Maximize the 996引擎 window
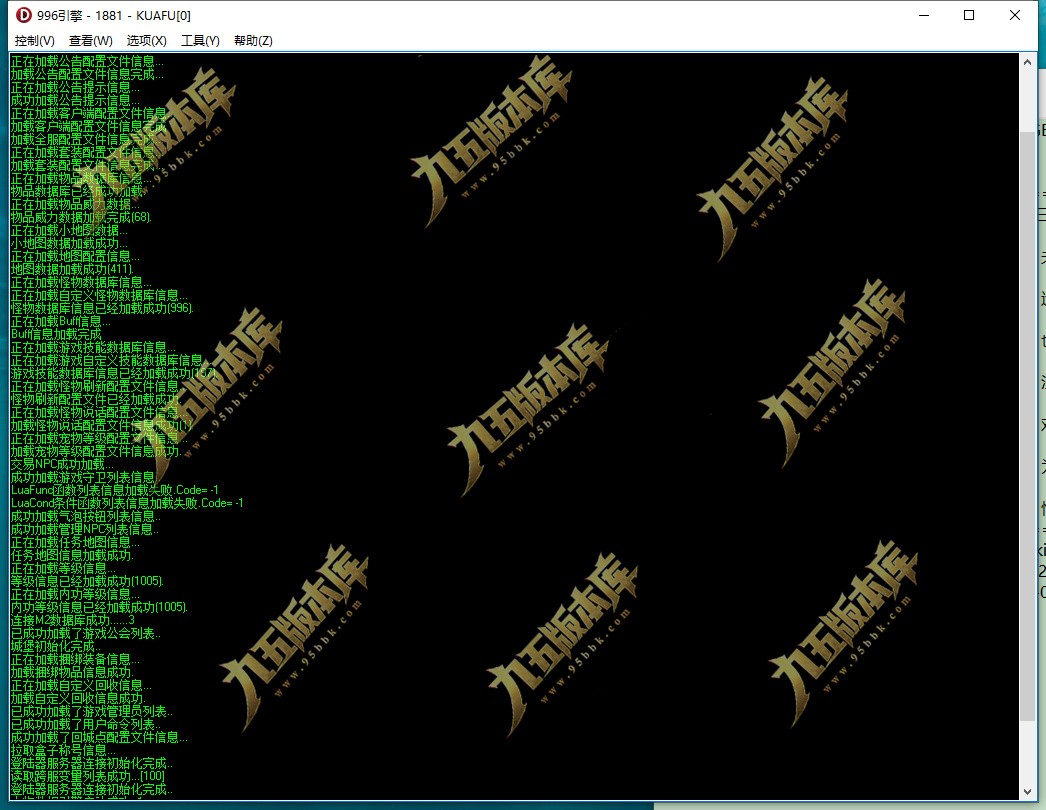The width and height of the screenshot is (1046, 810). [x=969, y=15]
